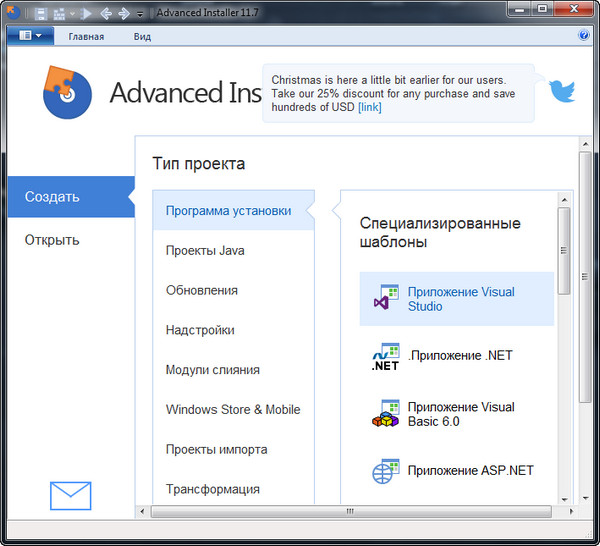Click the ASP.NET globe template icon
The image size is (600, 546).
point(386,471)
